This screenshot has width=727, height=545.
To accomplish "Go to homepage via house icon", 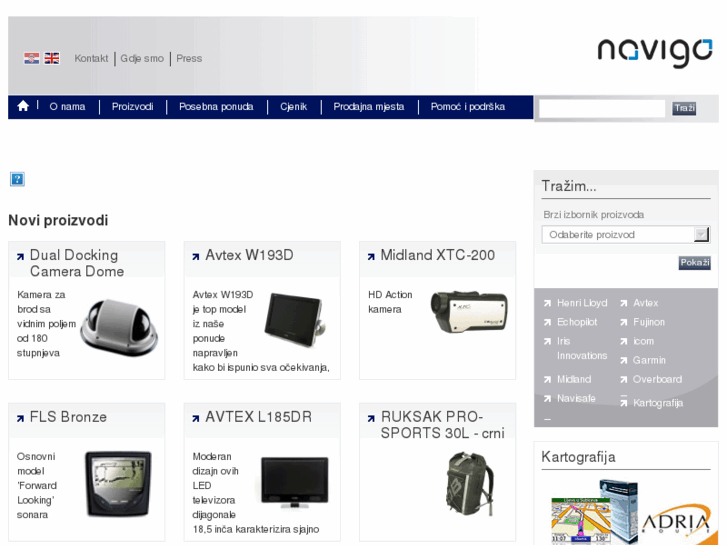I will [x=23, y=106].
